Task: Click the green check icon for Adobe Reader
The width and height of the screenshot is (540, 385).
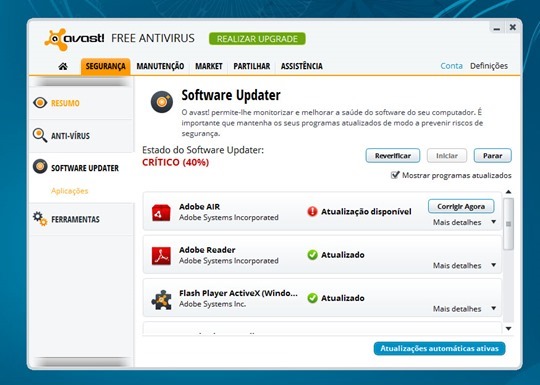Action: [x=312, y=255]
